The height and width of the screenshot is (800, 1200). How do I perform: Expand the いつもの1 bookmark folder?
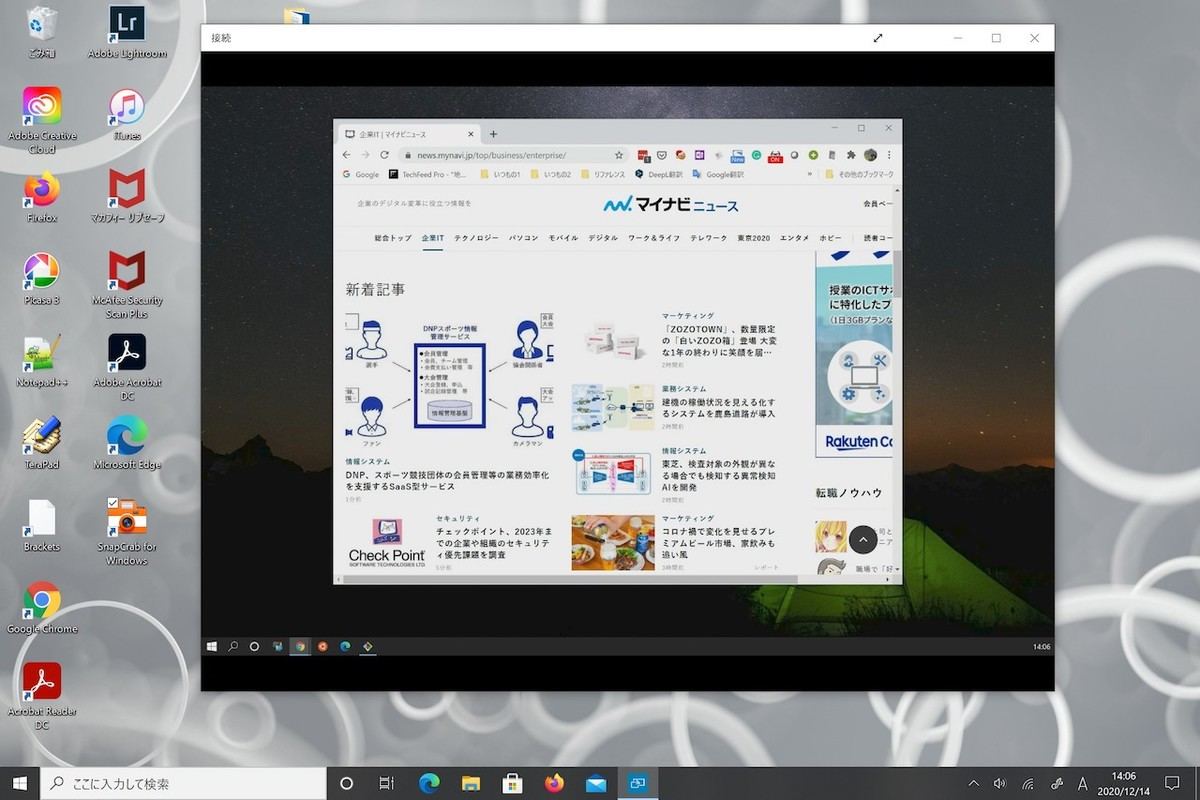click(501, 174)
